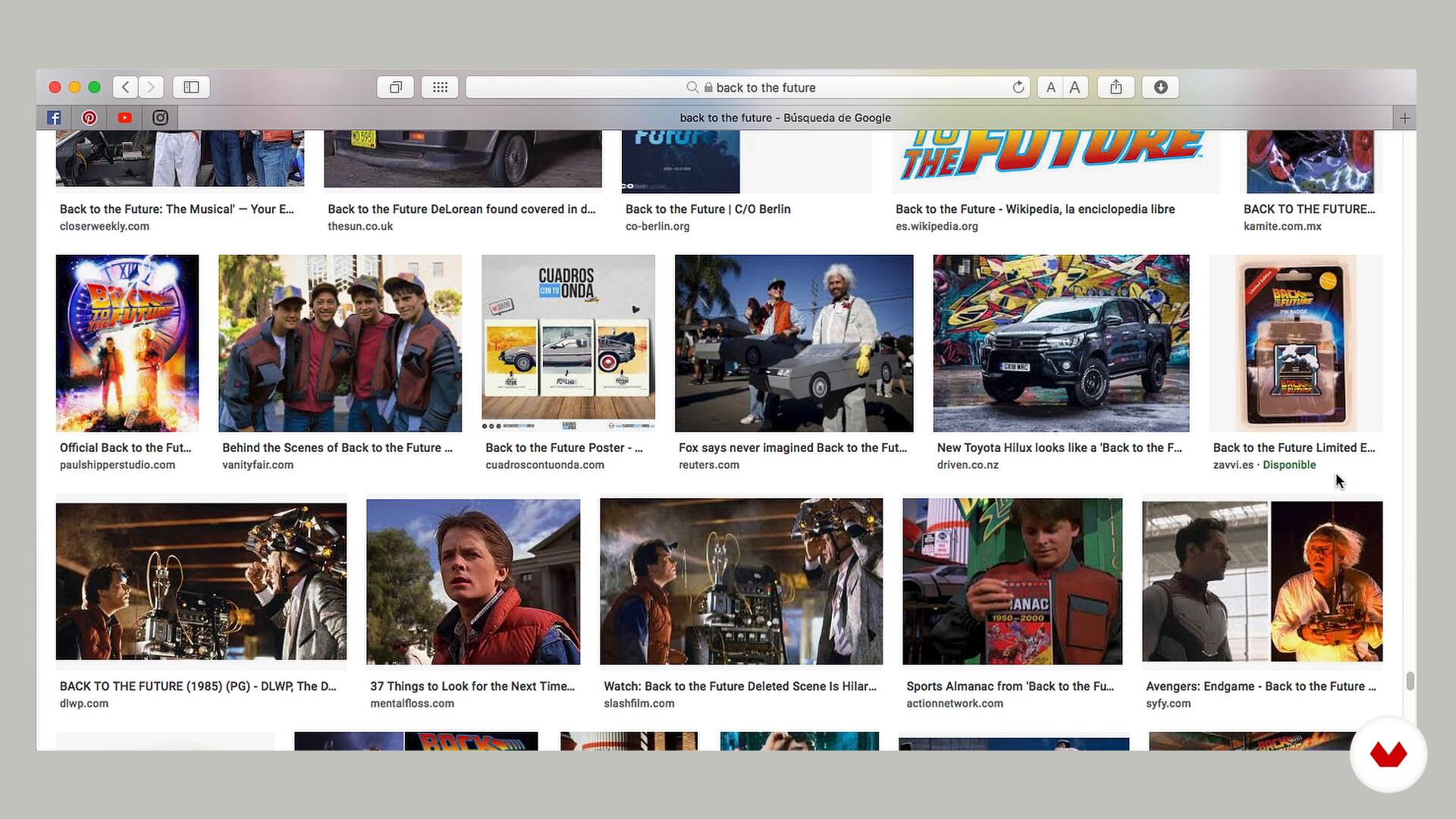Click the syfy.com source text
This screenshot has width=1456, height=819.
1168,703
